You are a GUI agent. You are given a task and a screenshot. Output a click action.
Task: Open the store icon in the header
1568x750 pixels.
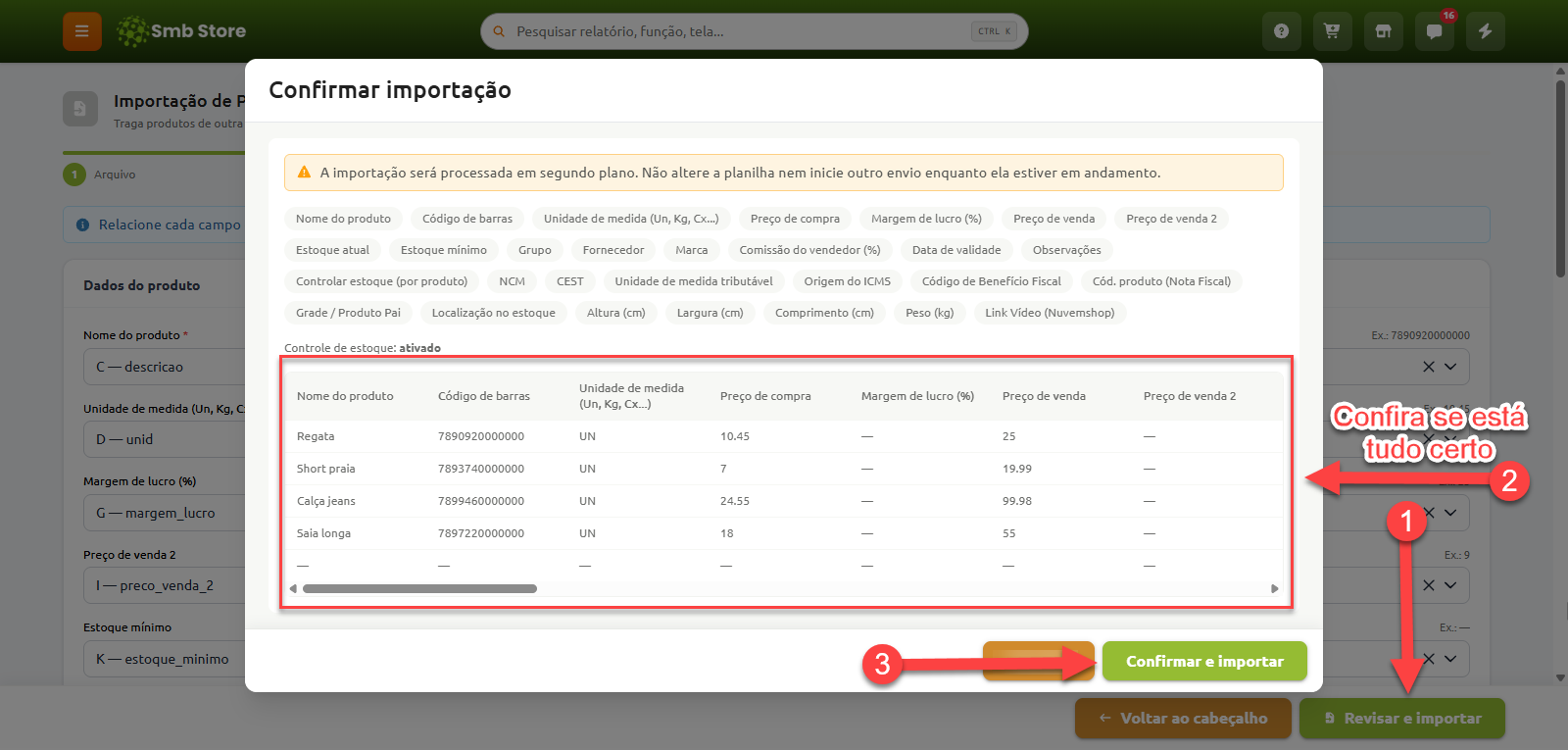1383,31
